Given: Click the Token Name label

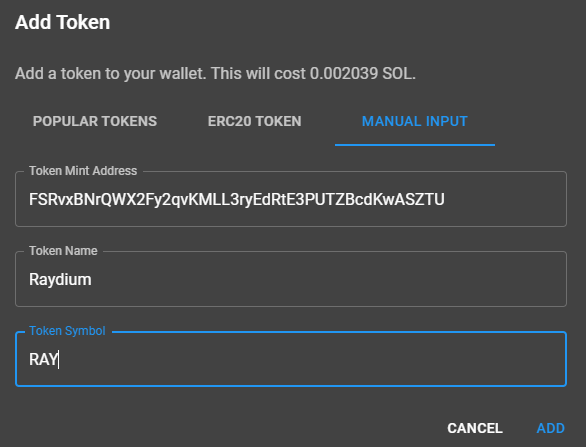Looking at the screenshot, I should [63, 251].
